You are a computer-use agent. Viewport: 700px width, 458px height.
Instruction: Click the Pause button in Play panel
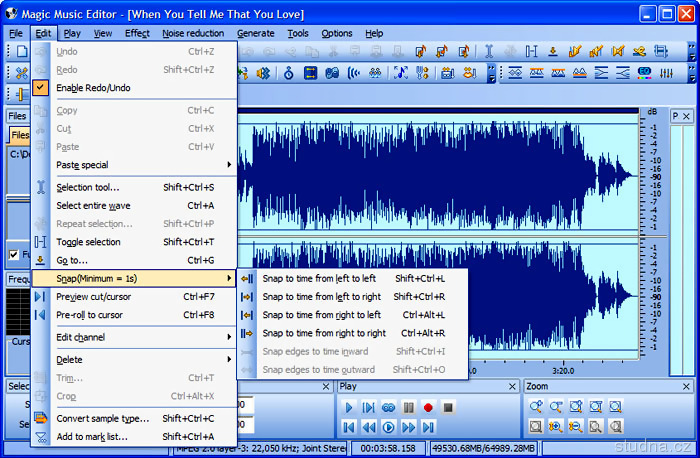(x=408, y=407)
